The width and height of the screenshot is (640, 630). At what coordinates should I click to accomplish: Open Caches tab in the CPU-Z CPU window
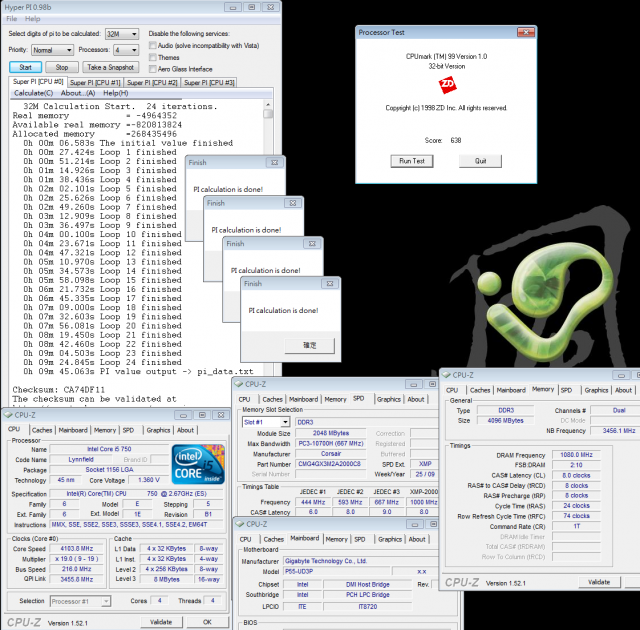pyautogui.click(x=42, y=430)
